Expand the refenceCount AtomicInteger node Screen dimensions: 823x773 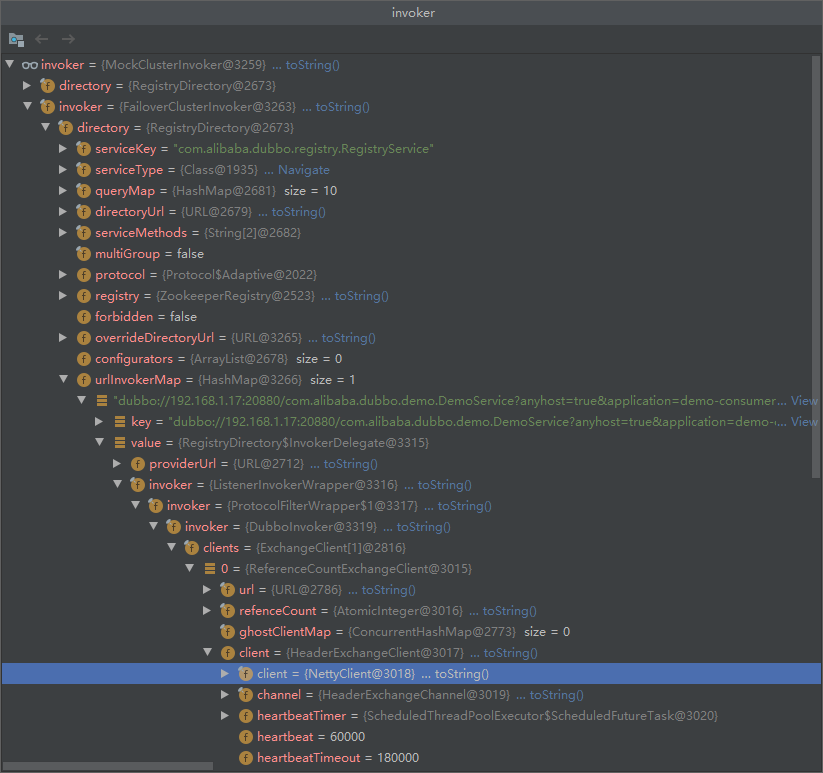(207, 610)
